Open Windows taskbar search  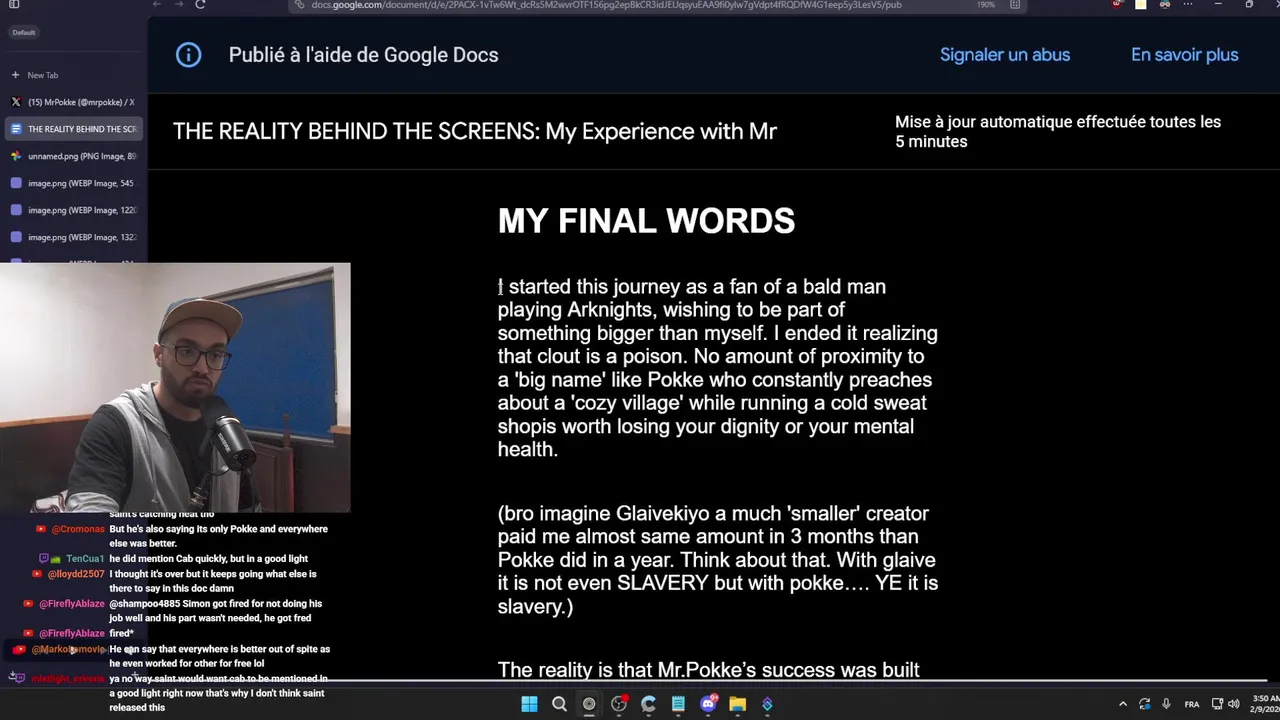click(559, 704)
